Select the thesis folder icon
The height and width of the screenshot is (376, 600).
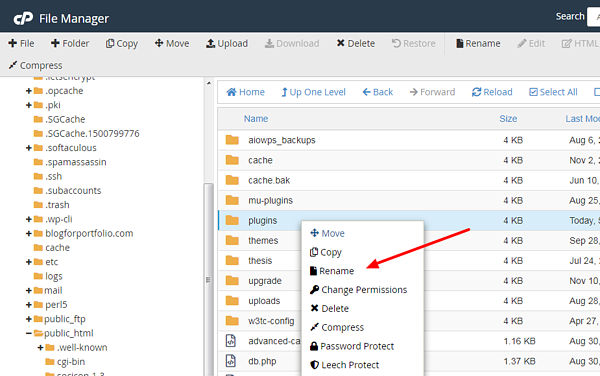click(x=232, y=260)
